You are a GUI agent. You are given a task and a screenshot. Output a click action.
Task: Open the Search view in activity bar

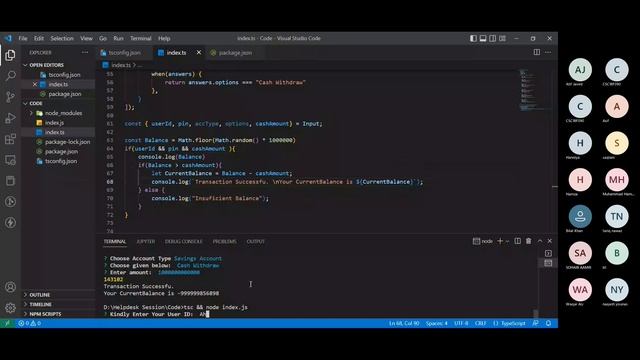pyautogui.click(x=10, y=76)
